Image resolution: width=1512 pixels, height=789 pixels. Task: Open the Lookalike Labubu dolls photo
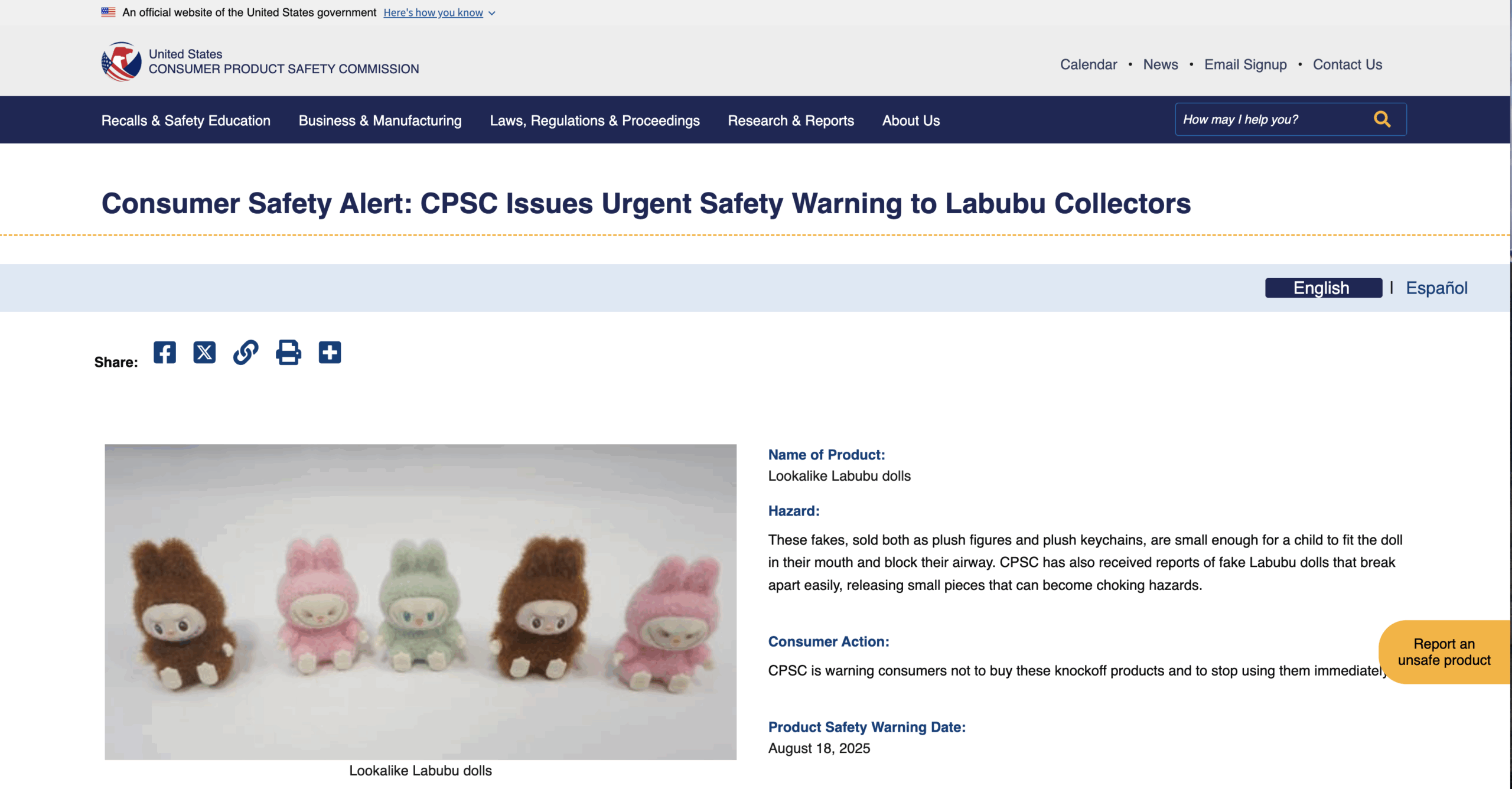click(421, 602)
